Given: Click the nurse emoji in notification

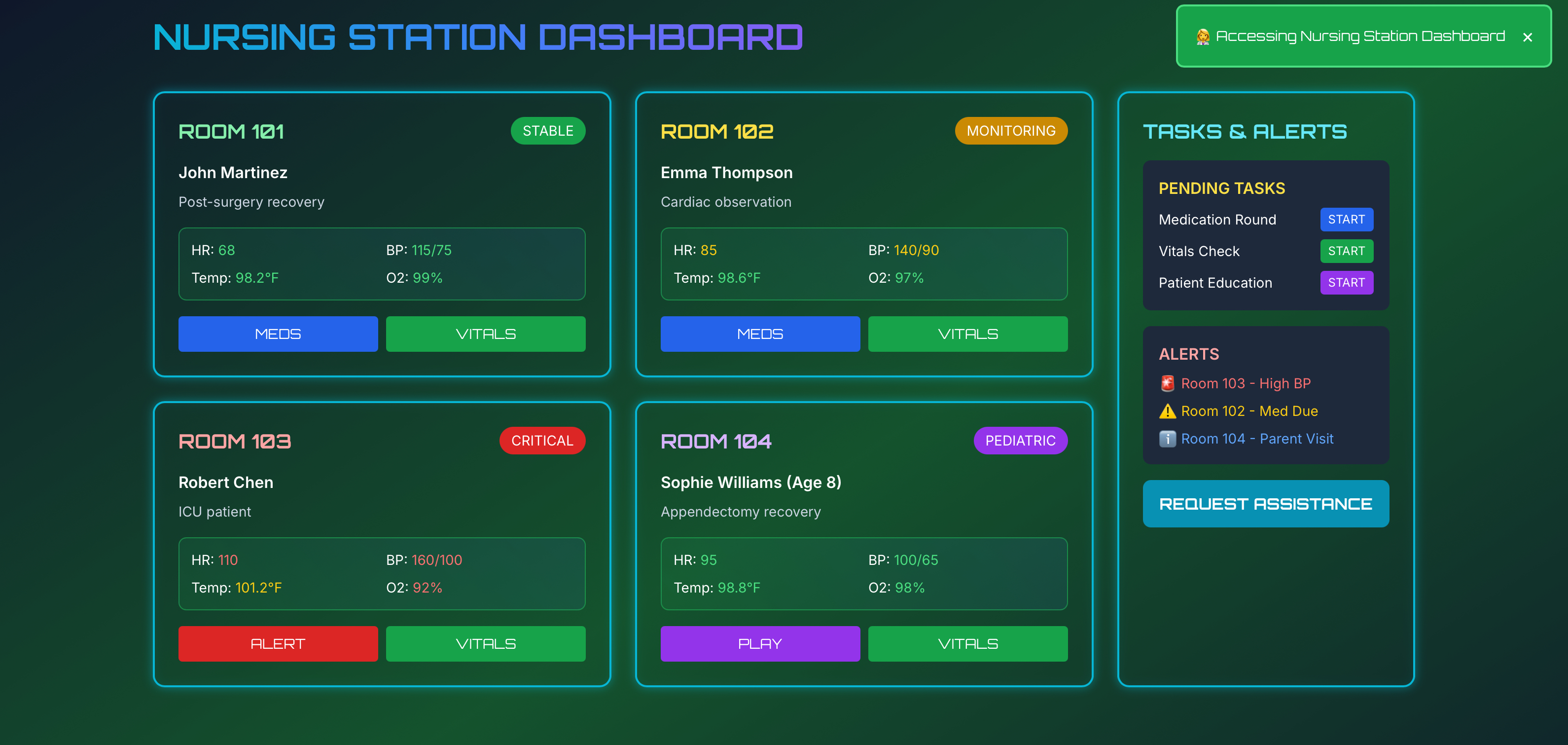Looking at the screenshot, I should coord(1202,37).
